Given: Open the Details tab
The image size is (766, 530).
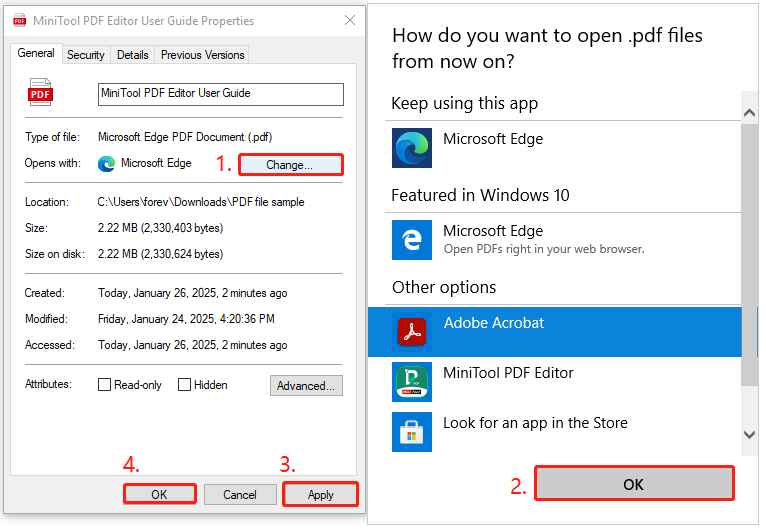Looking at the screenshot, I should 132,55.
